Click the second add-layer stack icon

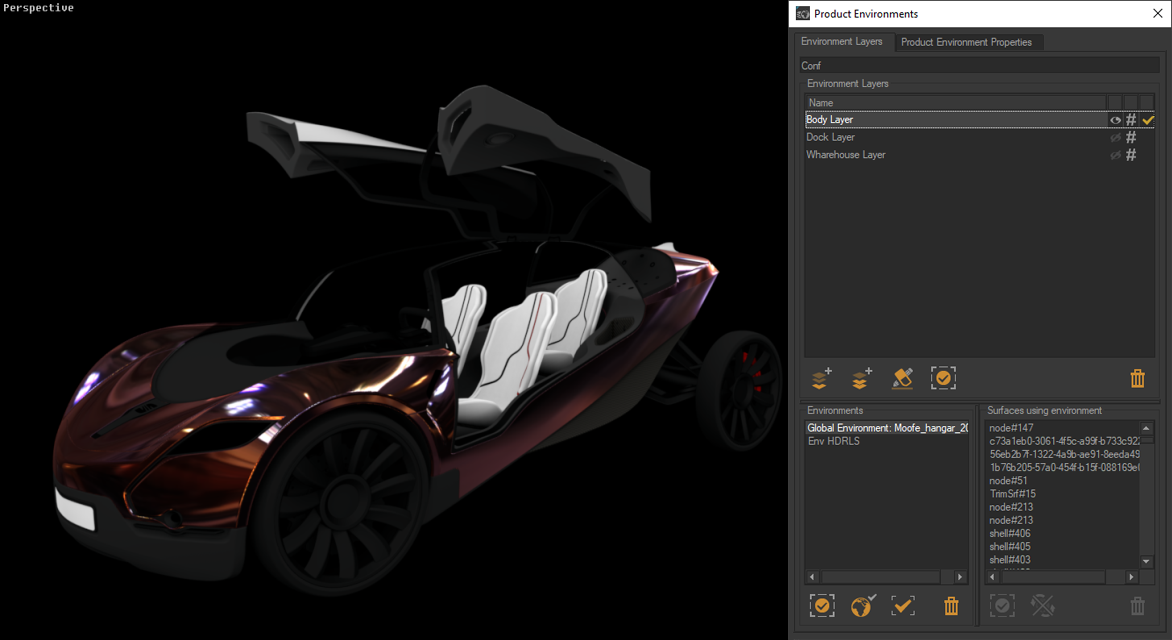point(860,378)
